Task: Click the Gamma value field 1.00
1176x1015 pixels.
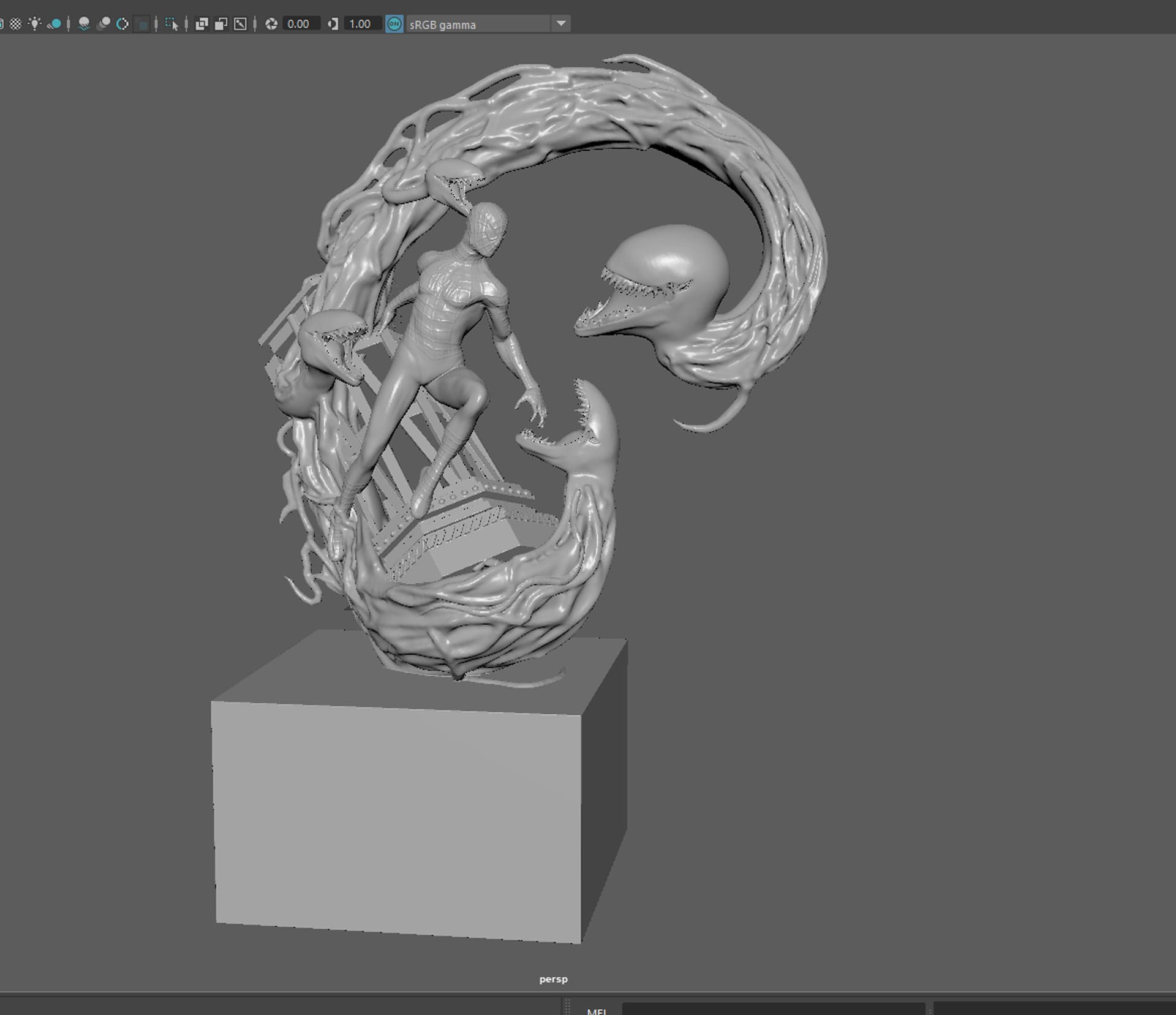Action: [363, 24]
